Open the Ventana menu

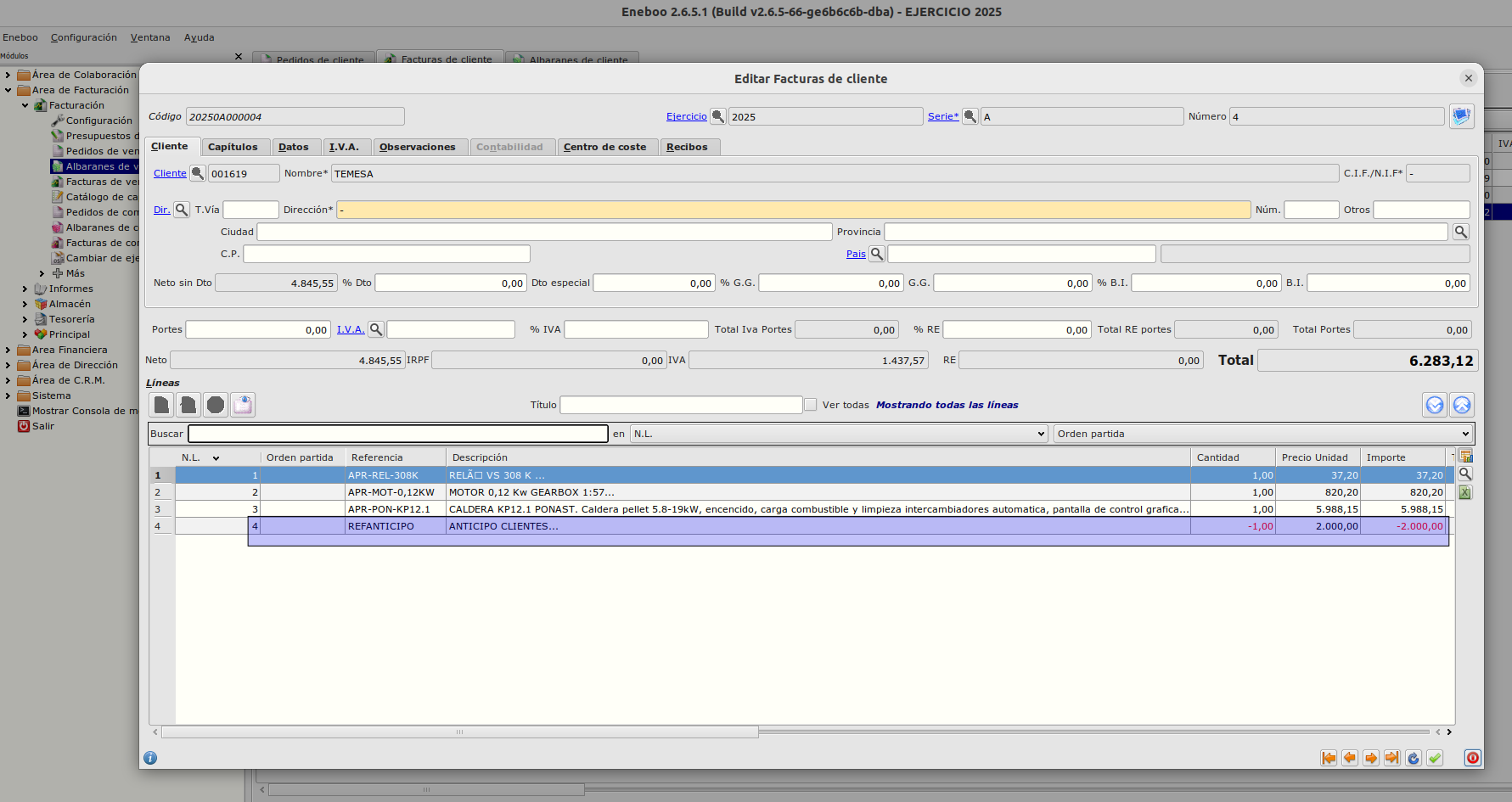[x=150, y=37]
